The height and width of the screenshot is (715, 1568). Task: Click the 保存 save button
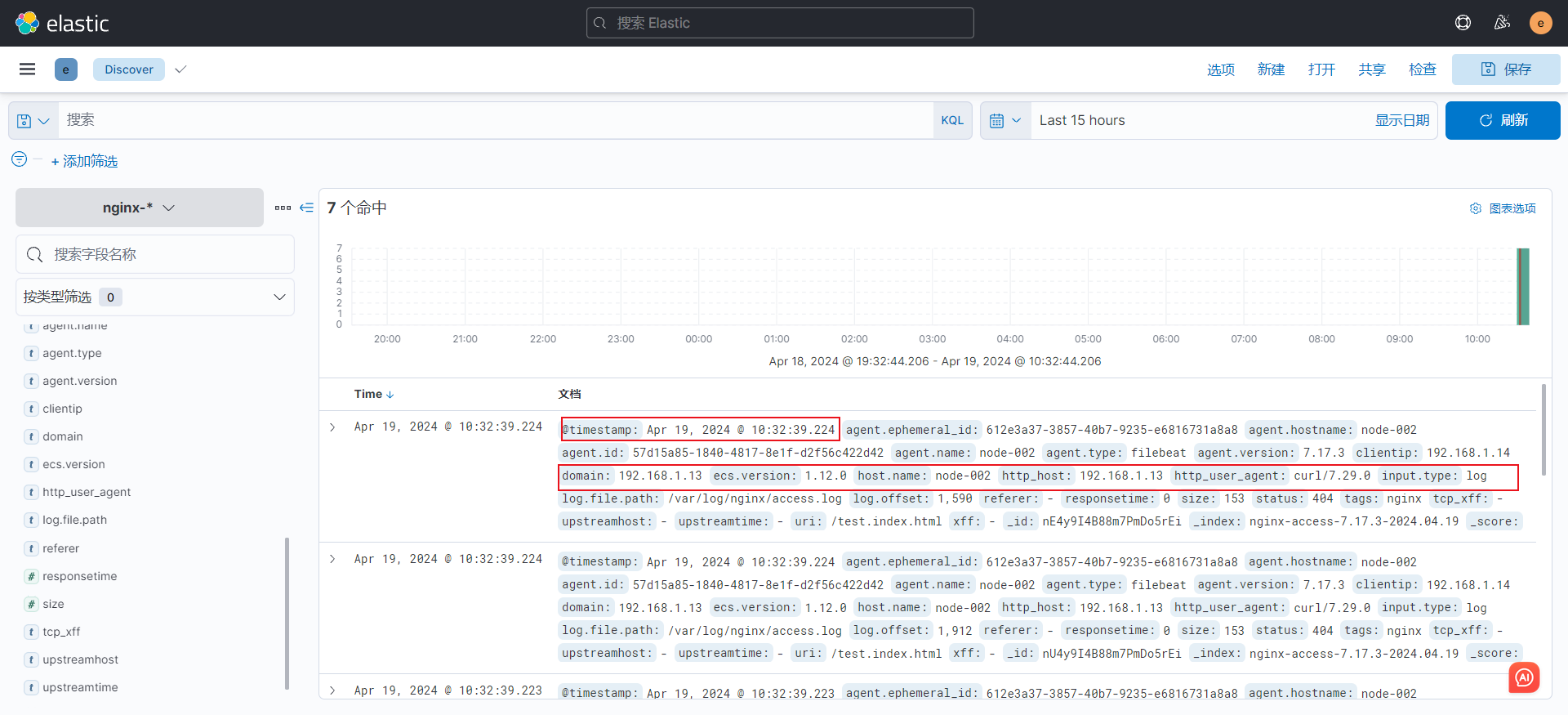click(x=1506, y=69)
